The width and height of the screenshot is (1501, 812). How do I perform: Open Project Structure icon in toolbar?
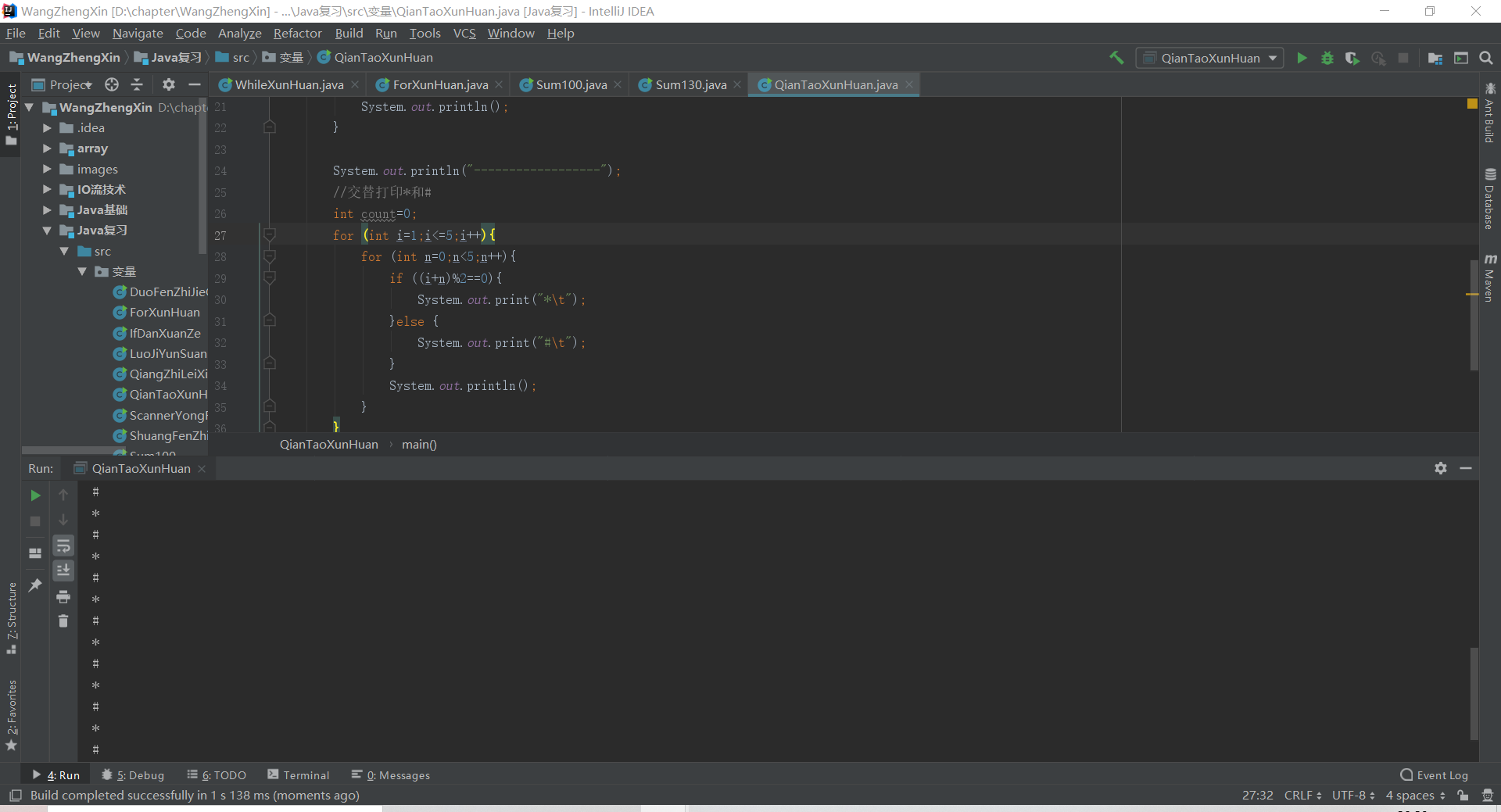click(1435, 58)
